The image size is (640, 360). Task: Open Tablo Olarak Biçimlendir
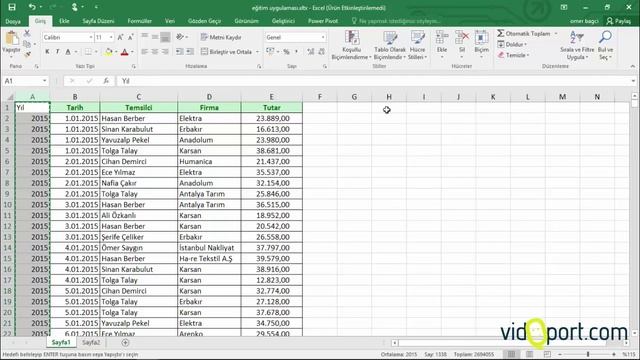(x=390, y=45)
